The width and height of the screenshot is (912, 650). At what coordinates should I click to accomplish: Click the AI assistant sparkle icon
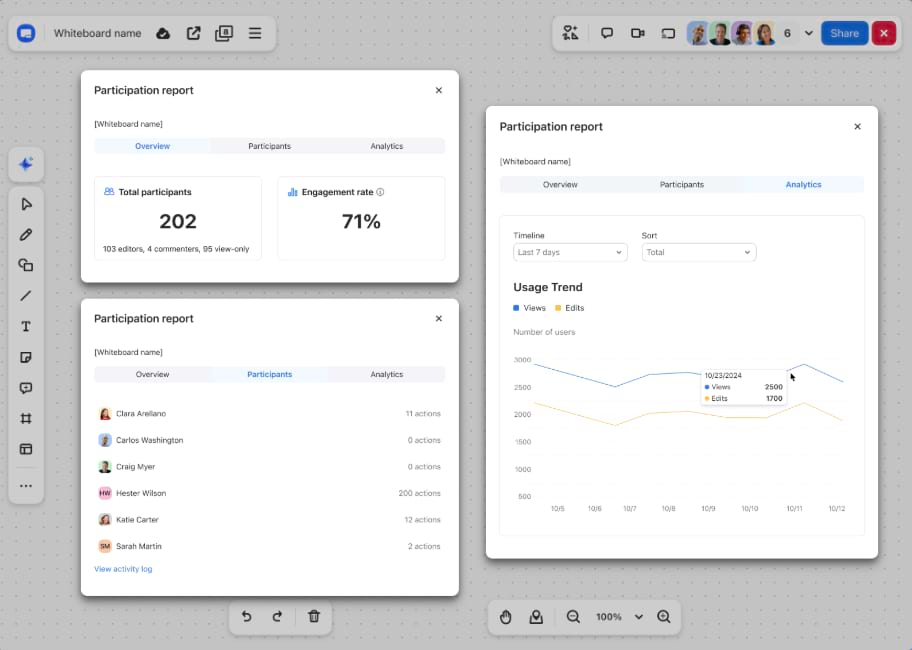pyautogui.click(x=26, y=164)
